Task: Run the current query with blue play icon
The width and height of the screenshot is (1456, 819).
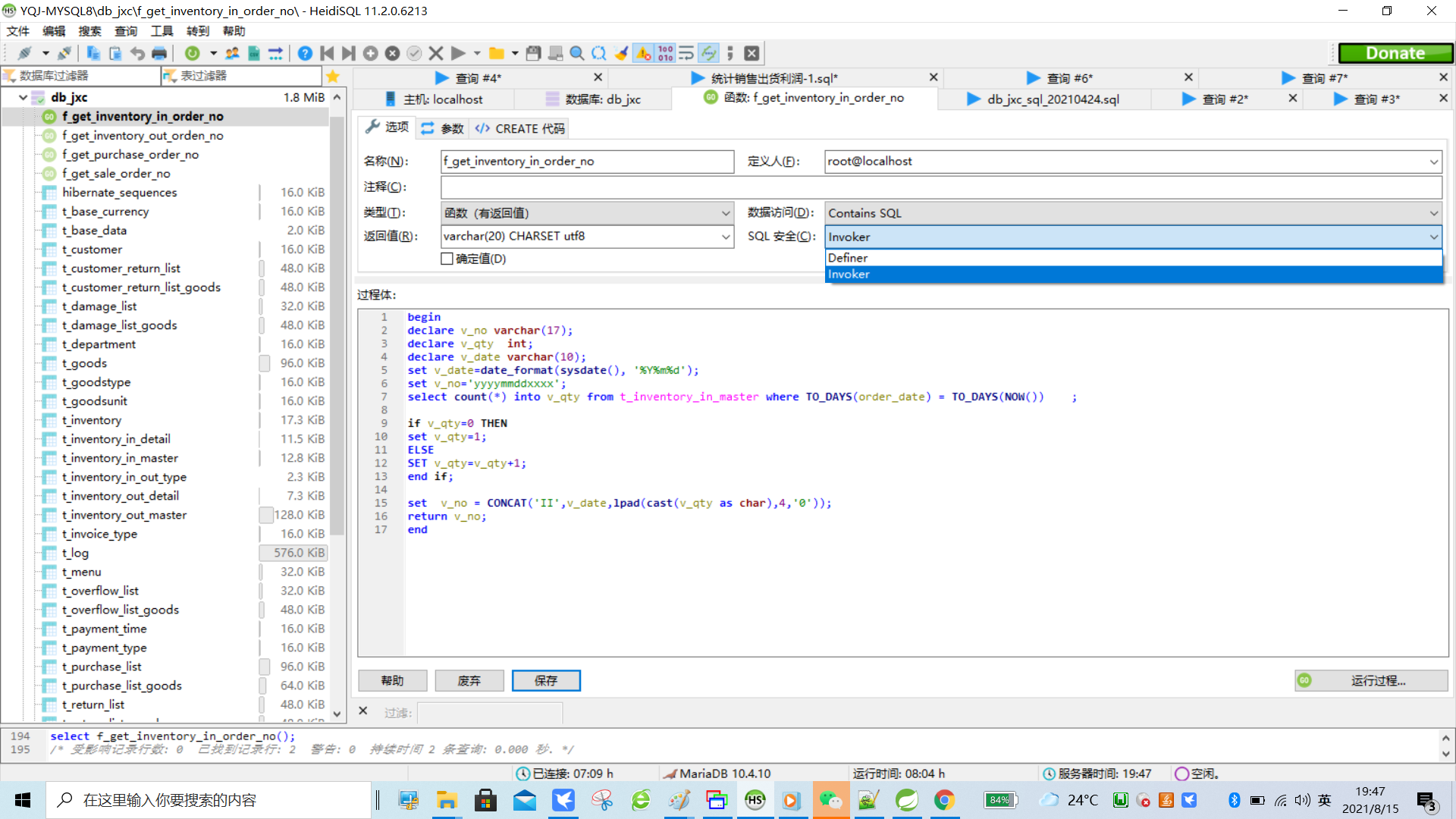Action: click(458, 53)
